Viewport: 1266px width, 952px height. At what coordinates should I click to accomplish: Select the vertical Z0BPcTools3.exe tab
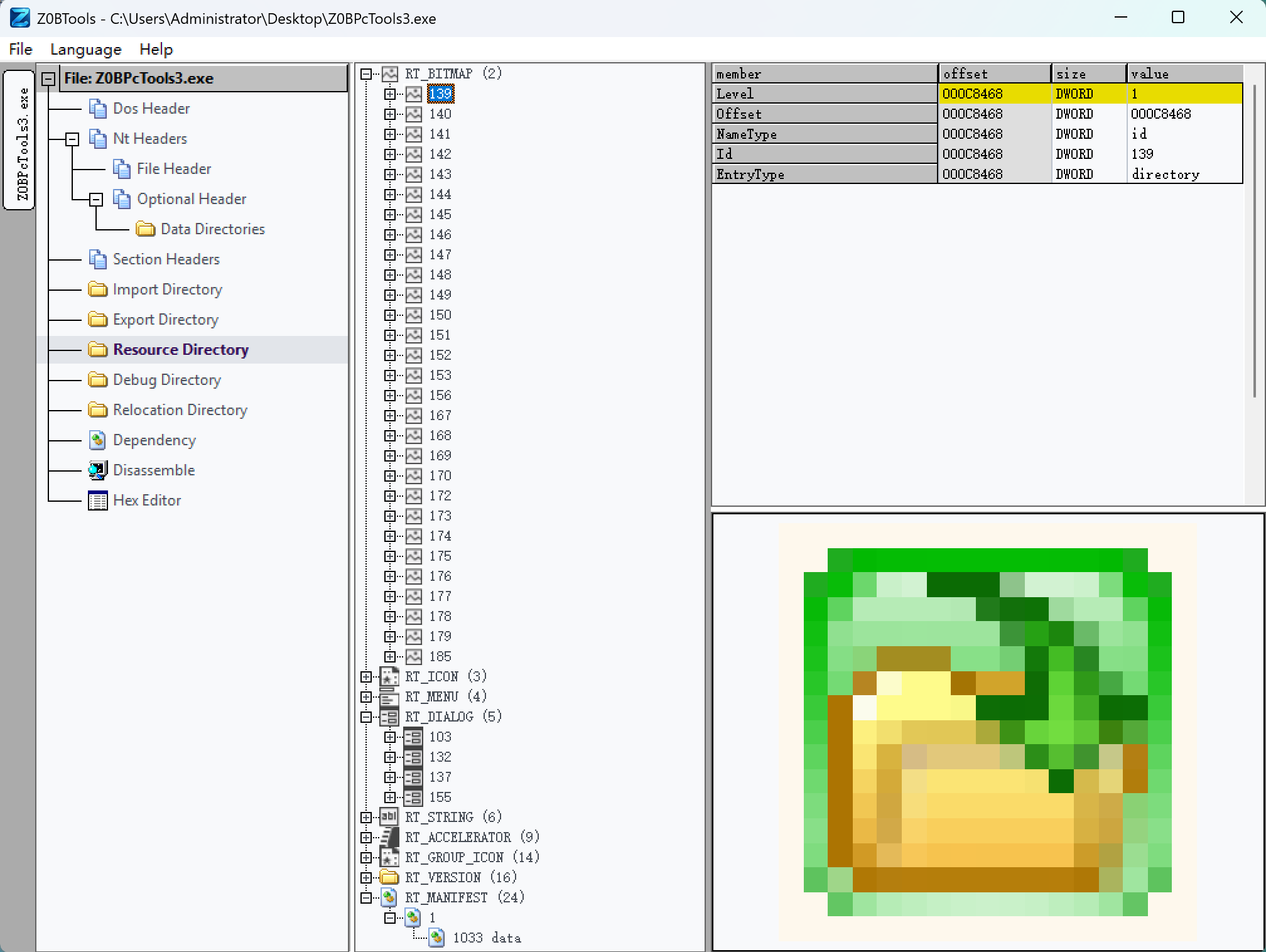19,141
